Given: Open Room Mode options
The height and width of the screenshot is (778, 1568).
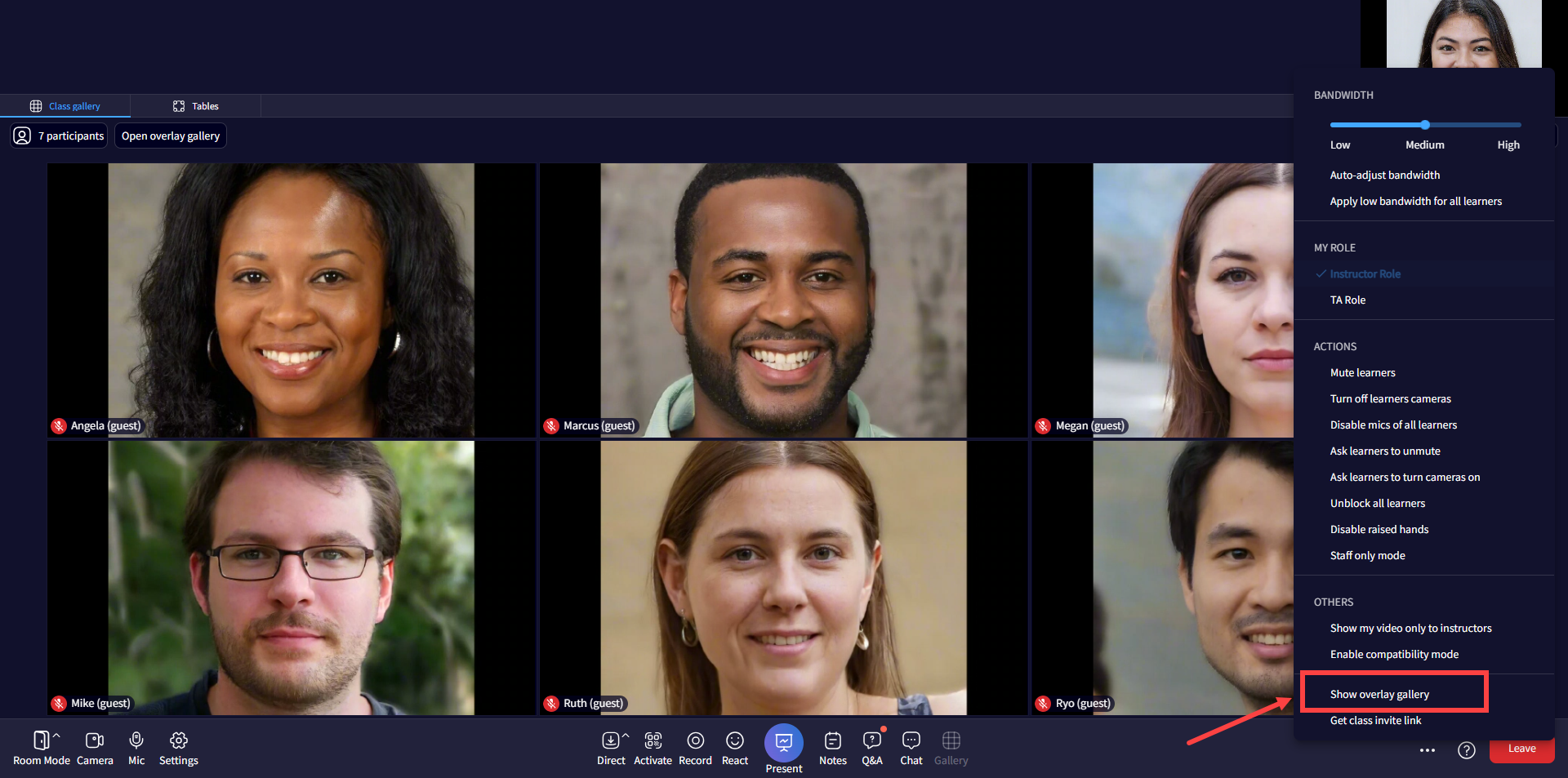Looking at the screenshot, I should tap(41, 748).
